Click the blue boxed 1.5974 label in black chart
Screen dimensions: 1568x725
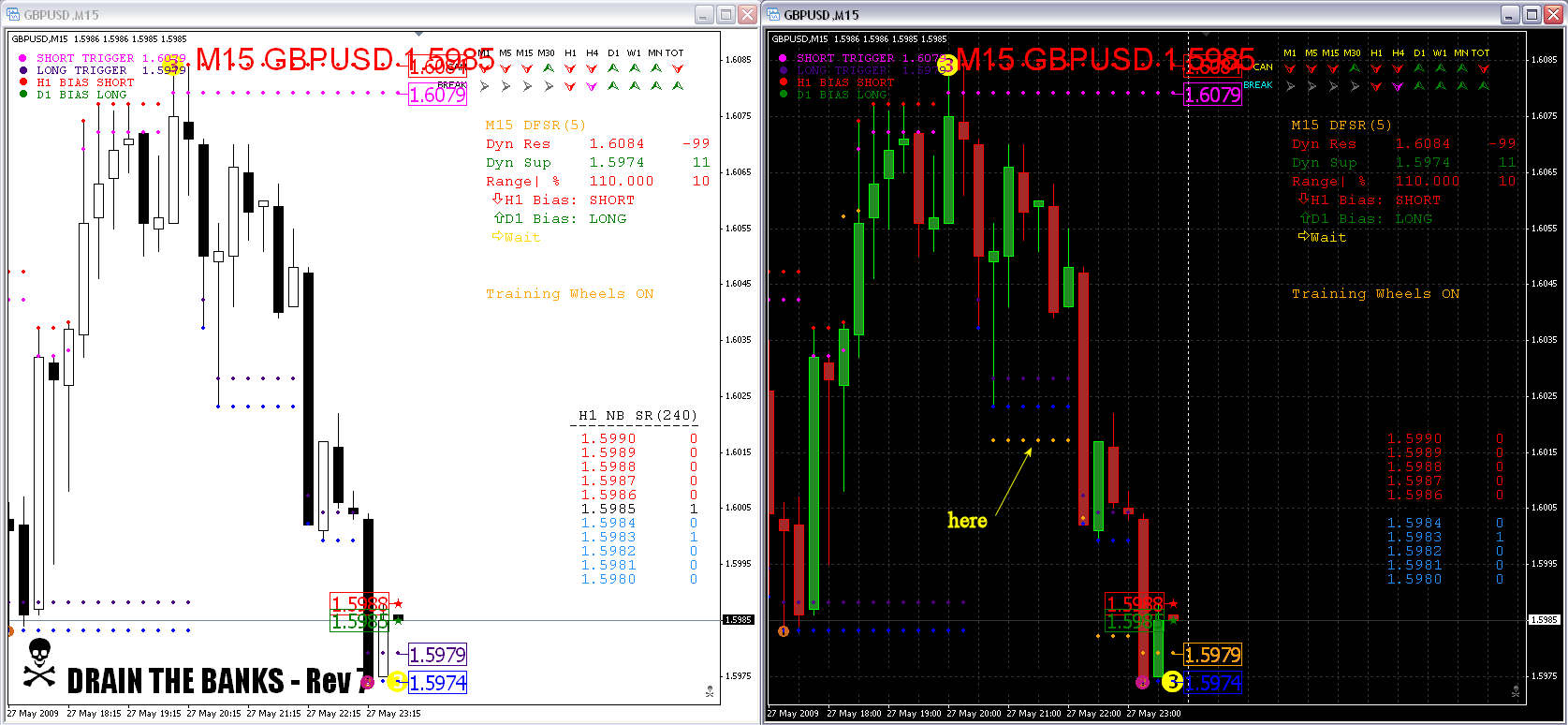pyautogui.click(x=1213, y=683)
